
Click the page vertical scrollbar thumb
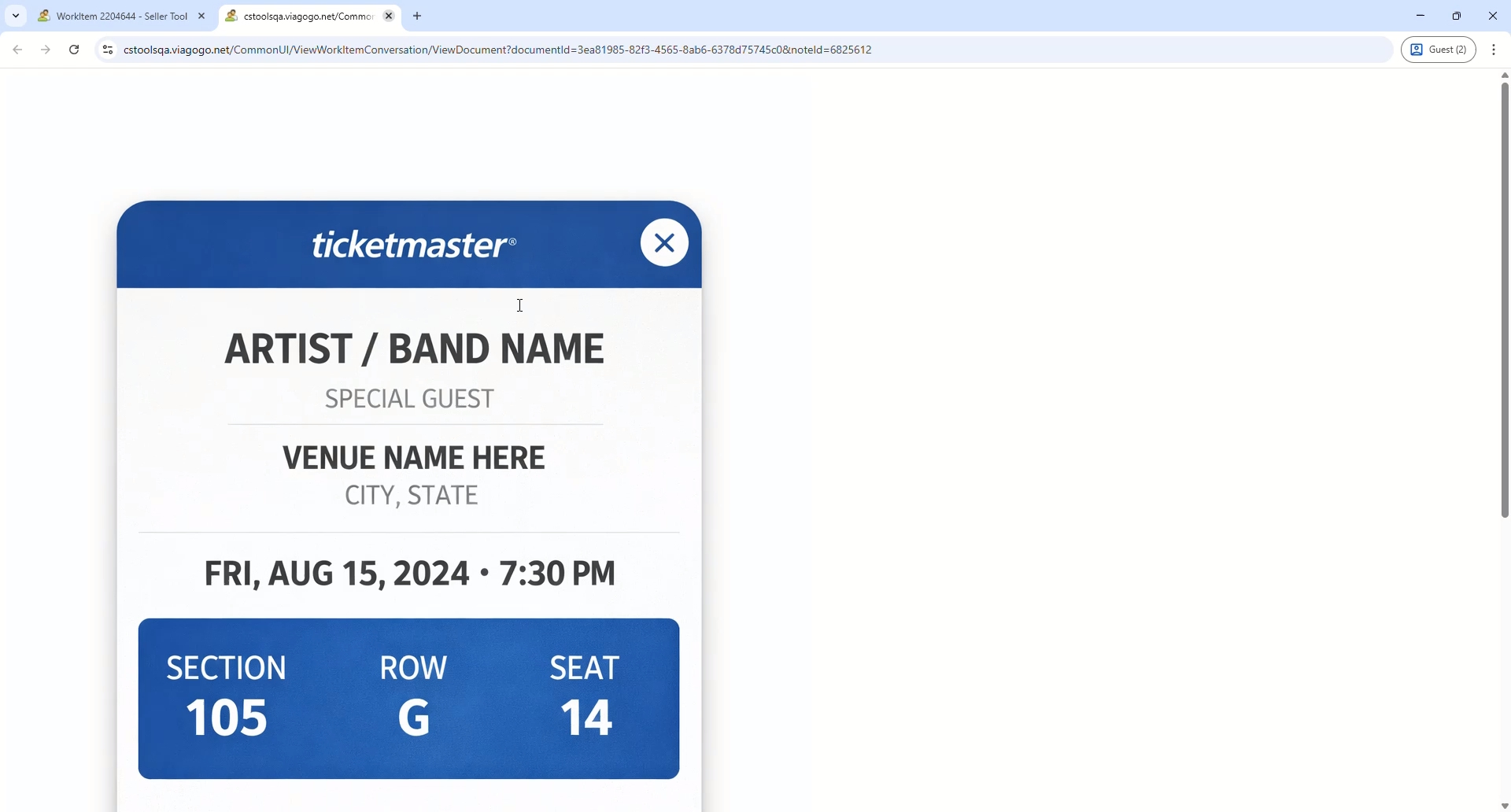1504,299
